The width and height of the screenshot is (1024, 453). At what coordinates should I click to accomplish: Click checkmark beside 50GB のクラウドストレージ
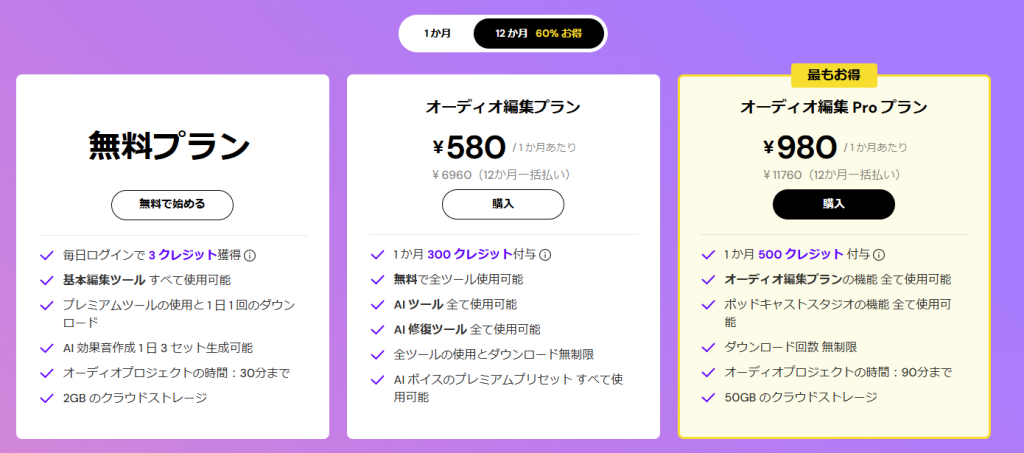pyautogui.click(x=709, y=397)
